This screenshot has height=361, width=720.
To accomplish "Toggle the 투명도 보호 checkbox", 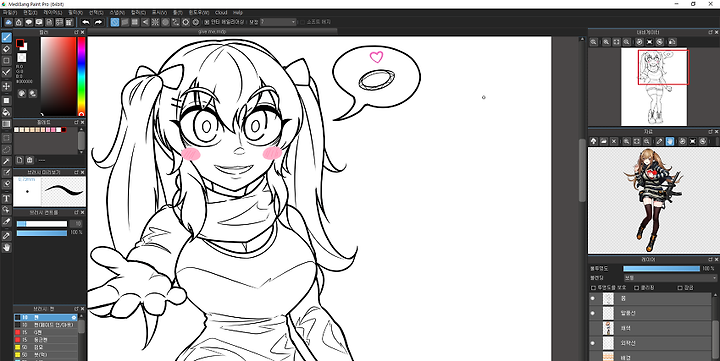I will [x=593, y=288].
